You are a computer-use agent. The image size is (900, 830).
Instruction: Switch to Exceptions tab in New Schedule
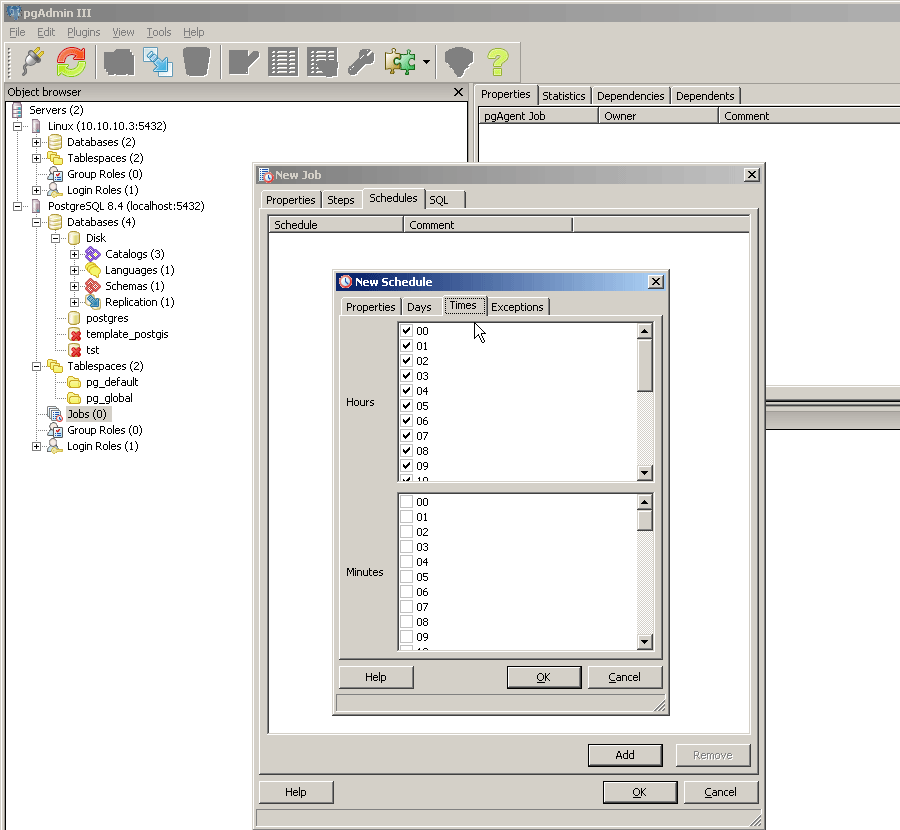(517, 307)
